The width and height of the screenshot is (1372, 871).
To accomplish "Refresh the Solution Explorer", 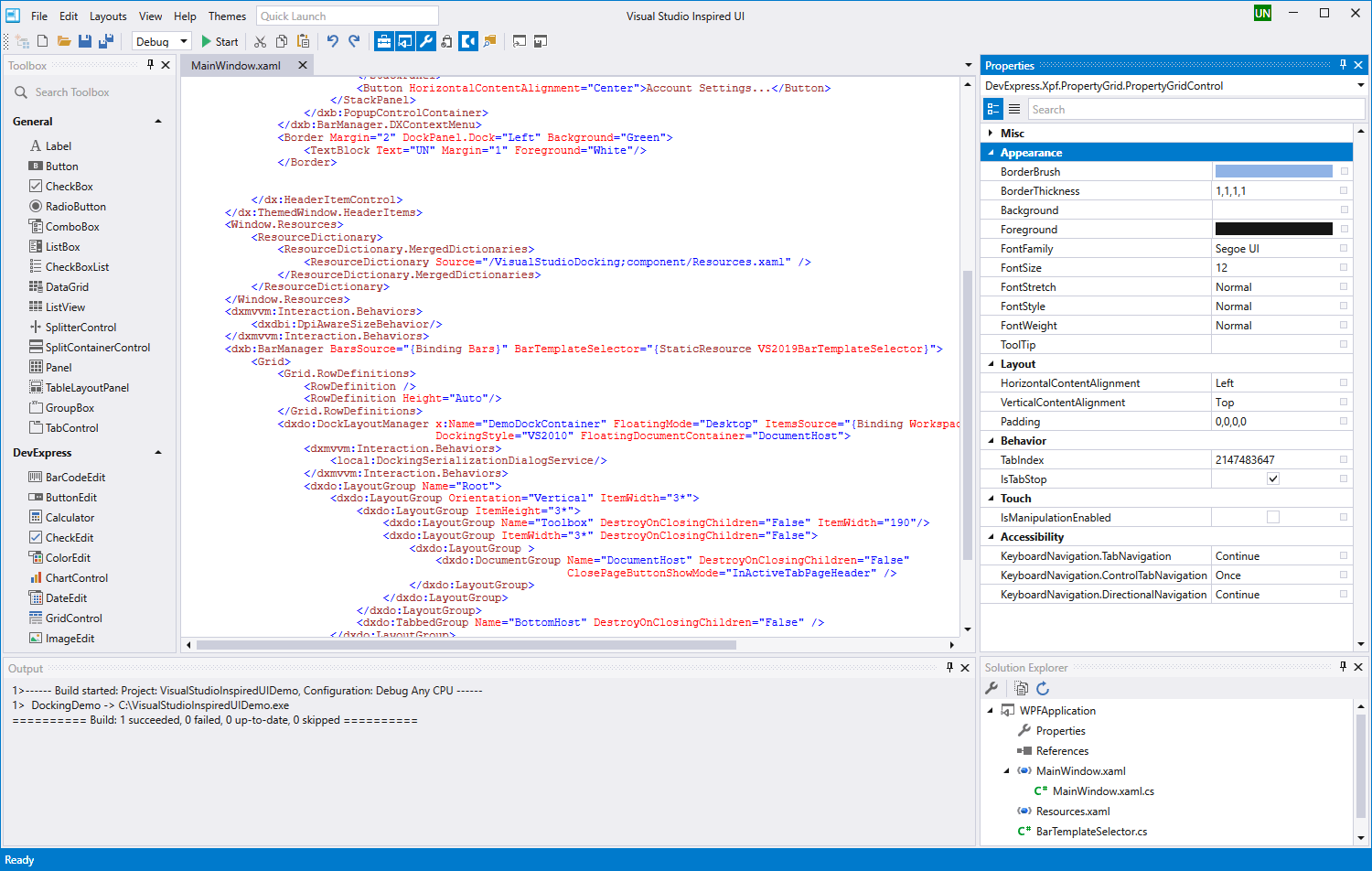I will [x=1043, y=689].
